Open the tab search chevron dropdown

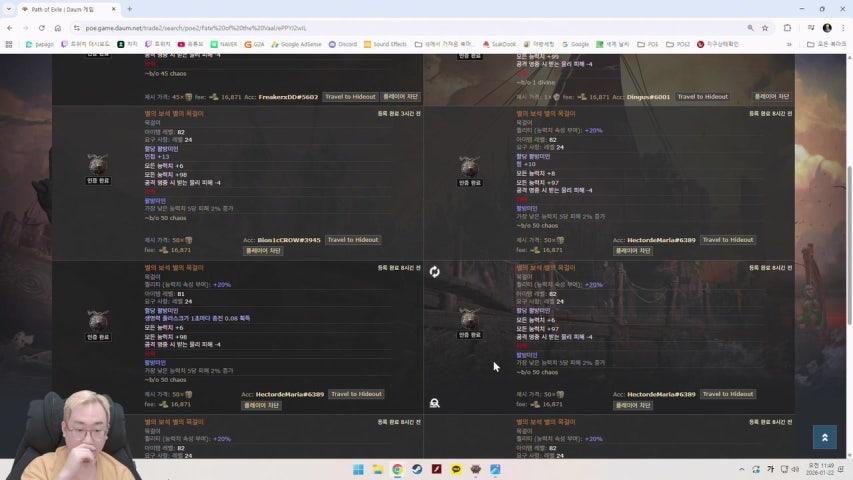[8, 9]
